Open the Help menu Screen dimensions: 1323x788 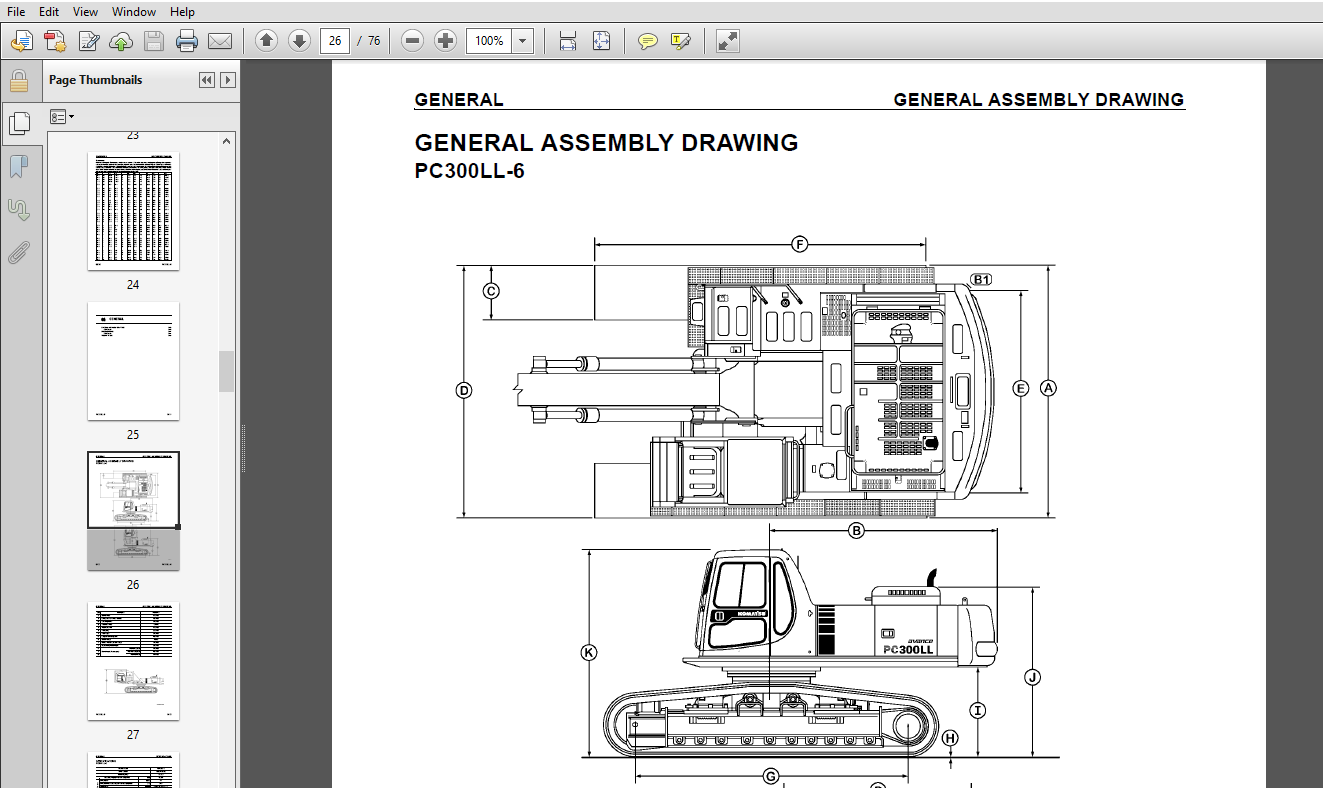pyautogui.click(x=182, y=12)
